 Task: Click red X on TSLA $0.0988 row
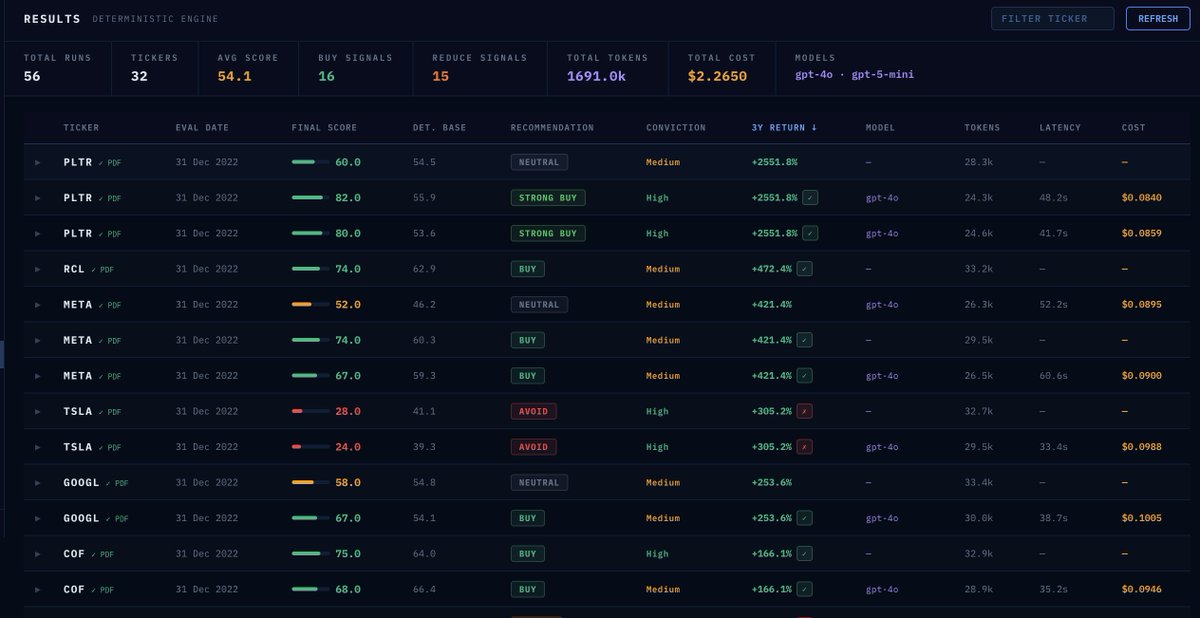805,447
